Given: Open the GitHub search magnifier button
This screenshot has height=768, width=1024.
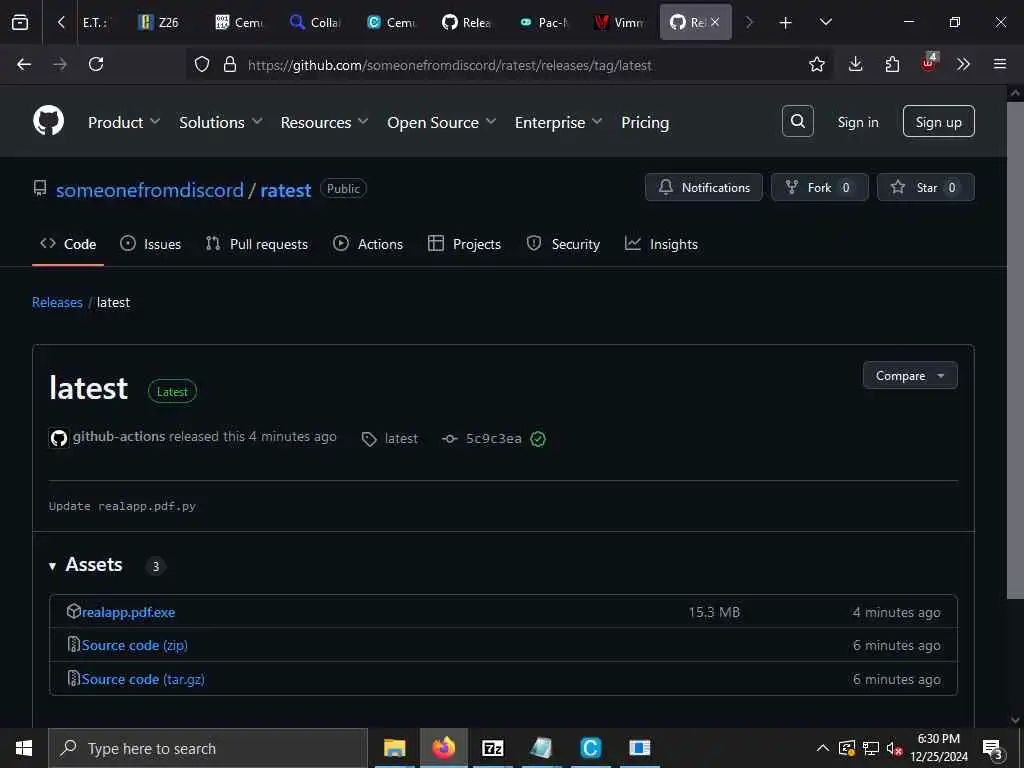Looking at the screenshot, I should [x=797, y=121].
